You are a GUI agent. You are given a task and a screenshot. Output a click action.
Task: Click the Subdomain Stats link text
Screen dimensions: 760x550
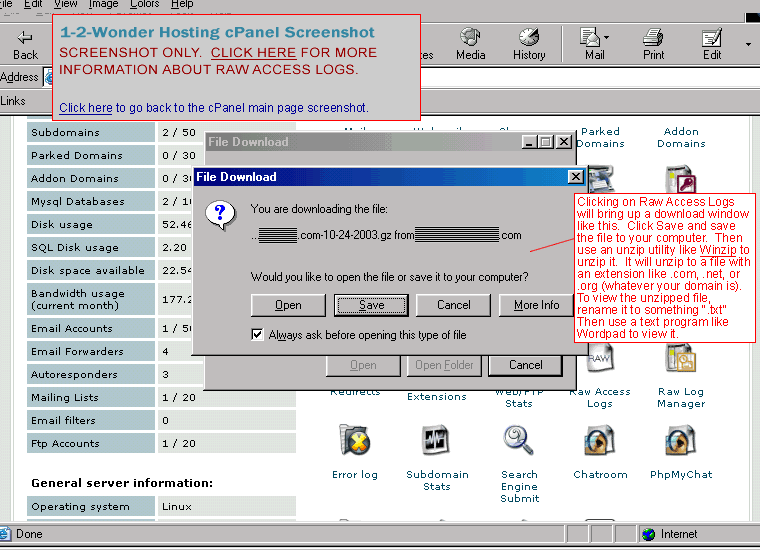pyautogui.click(x=437, y=481)
